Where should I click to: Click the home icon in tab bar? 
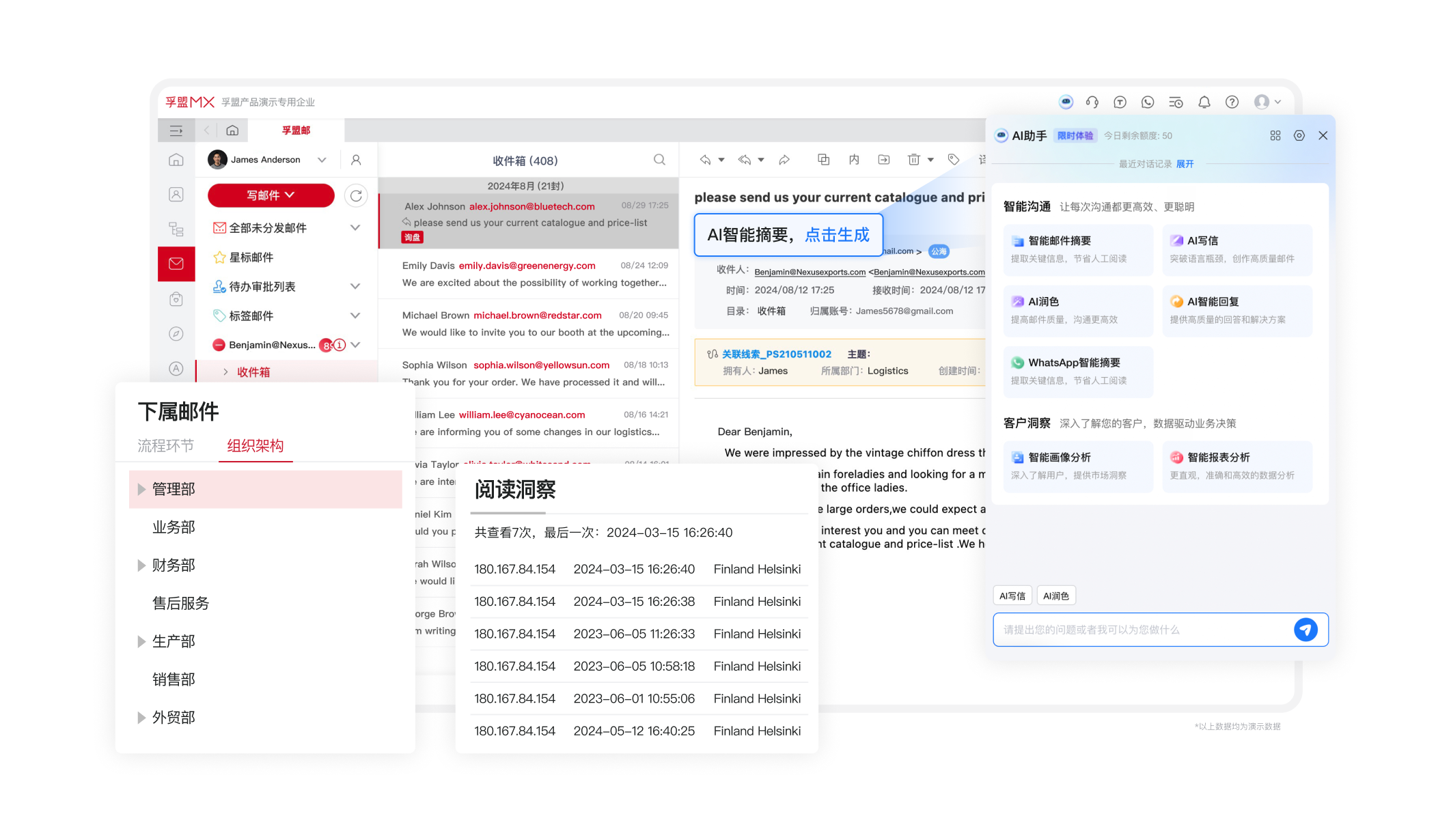click(232, 130)
